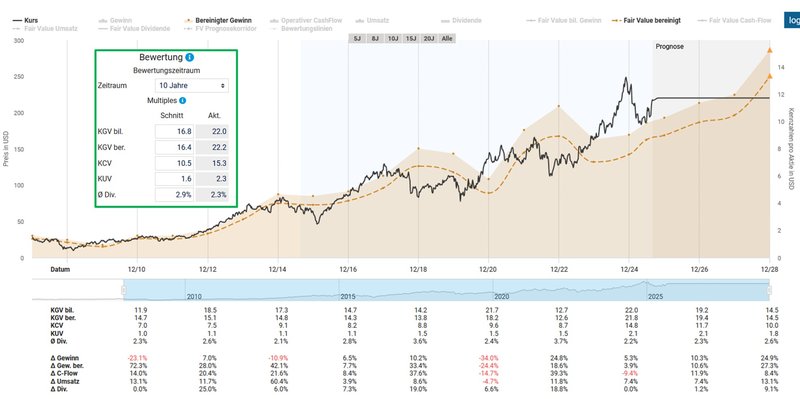Toggle Fair Value bereinigt legend line

(x=647, y=20)
